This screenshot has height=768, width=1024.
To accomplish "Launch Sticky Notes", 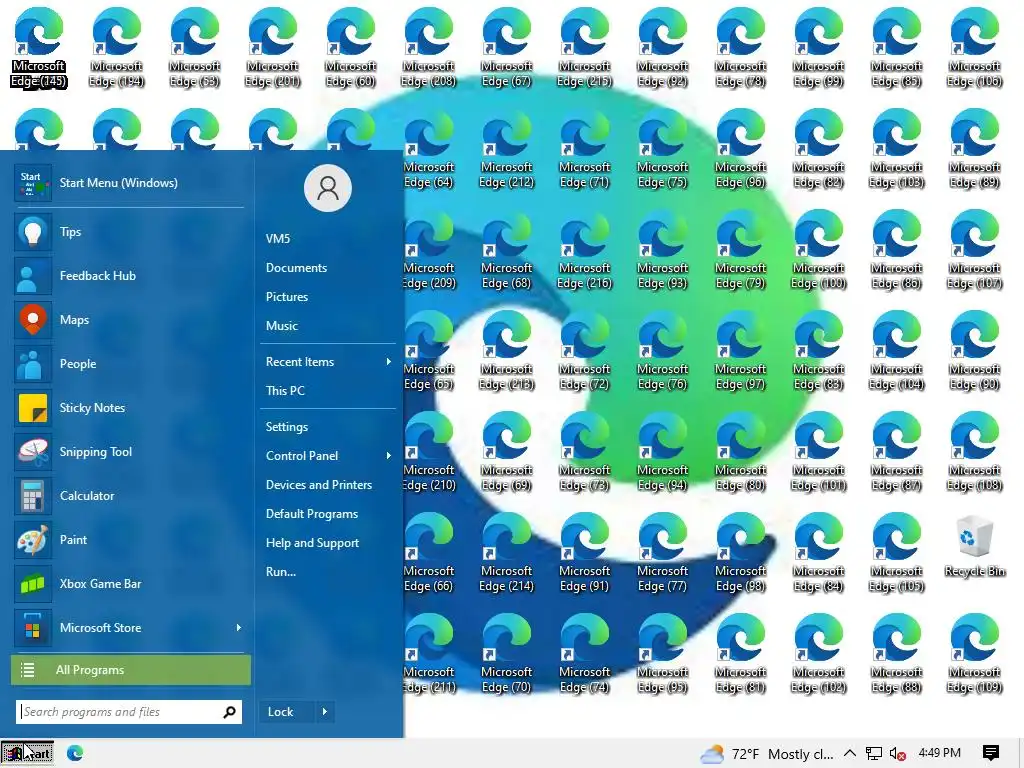I will [x=129, y=408].
